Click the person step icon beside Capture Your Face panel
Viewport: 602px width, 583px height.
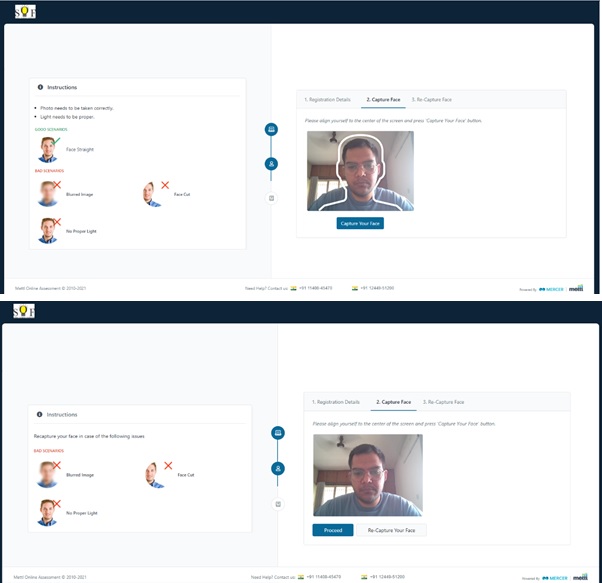(271, 163)
